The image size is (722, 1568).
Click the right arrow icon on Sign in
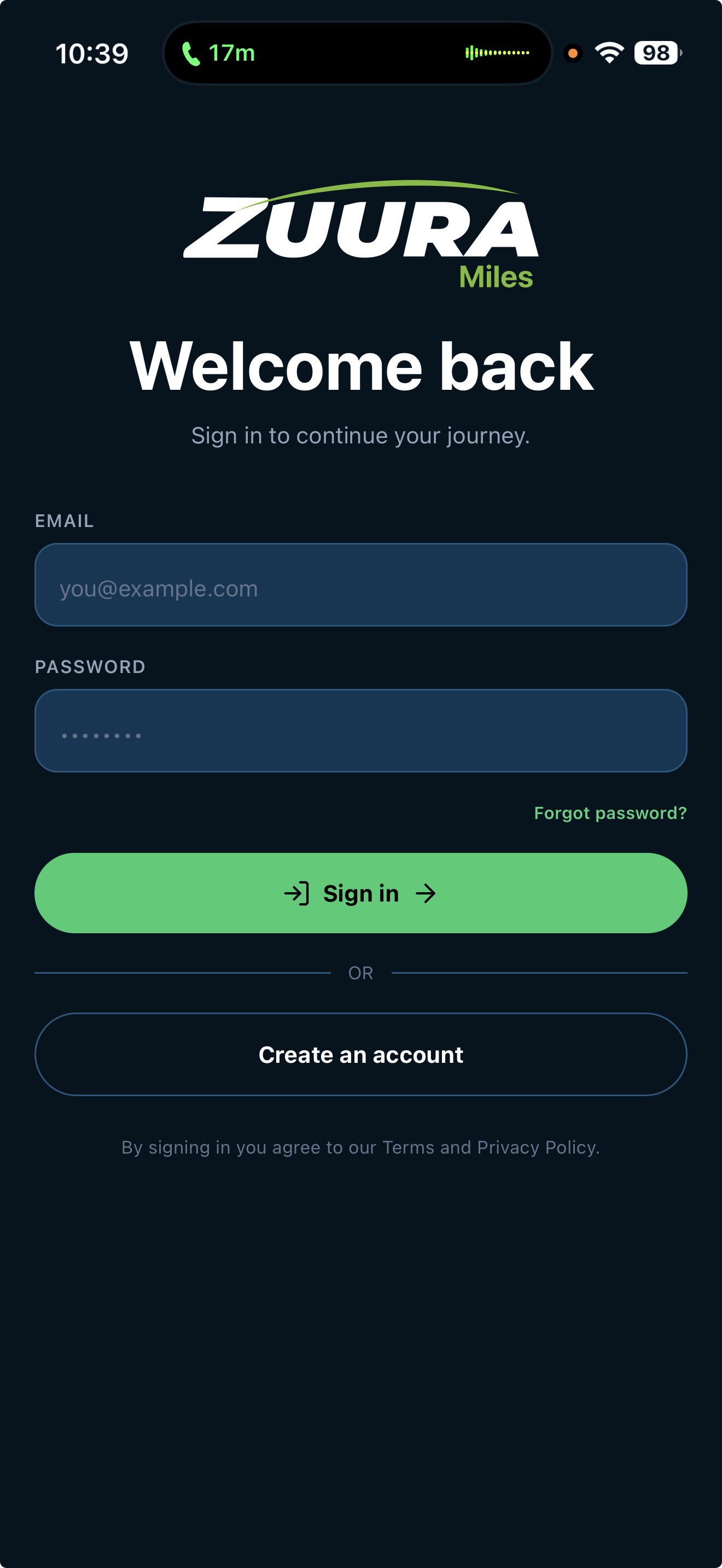click(426, 893)
